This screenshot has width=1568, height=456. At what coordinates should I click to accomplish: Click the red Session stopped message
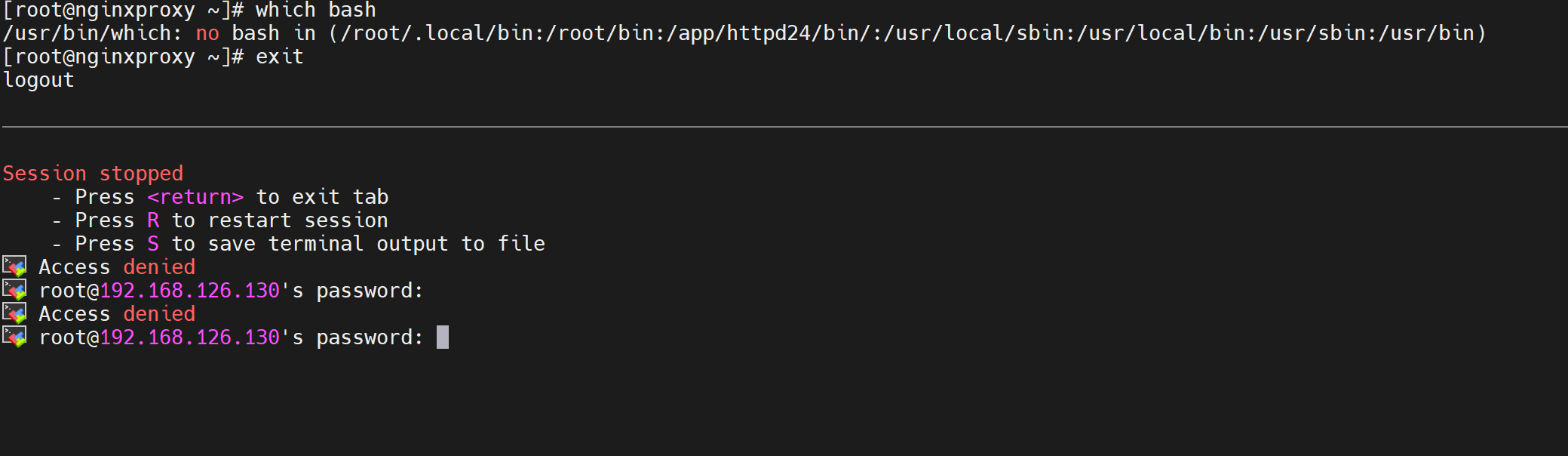(93, 174)
